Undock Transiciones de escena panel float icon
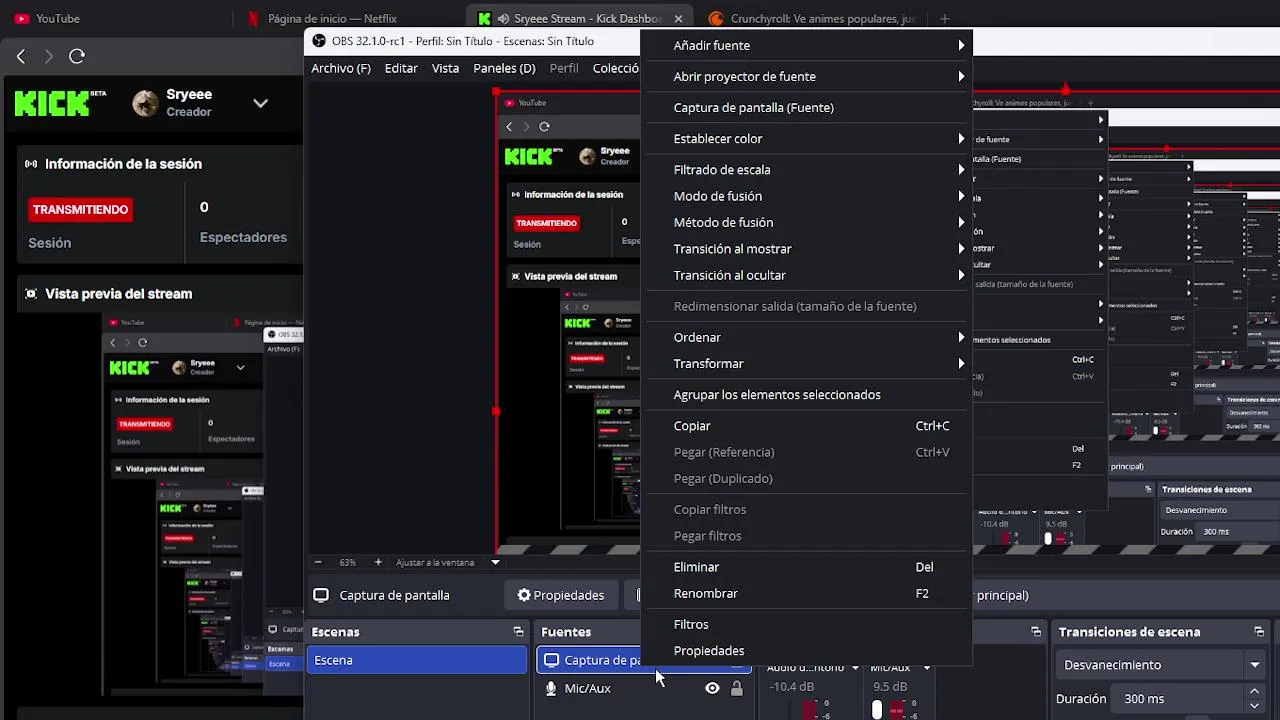The image size is (1280, 720). point(1259,632)
